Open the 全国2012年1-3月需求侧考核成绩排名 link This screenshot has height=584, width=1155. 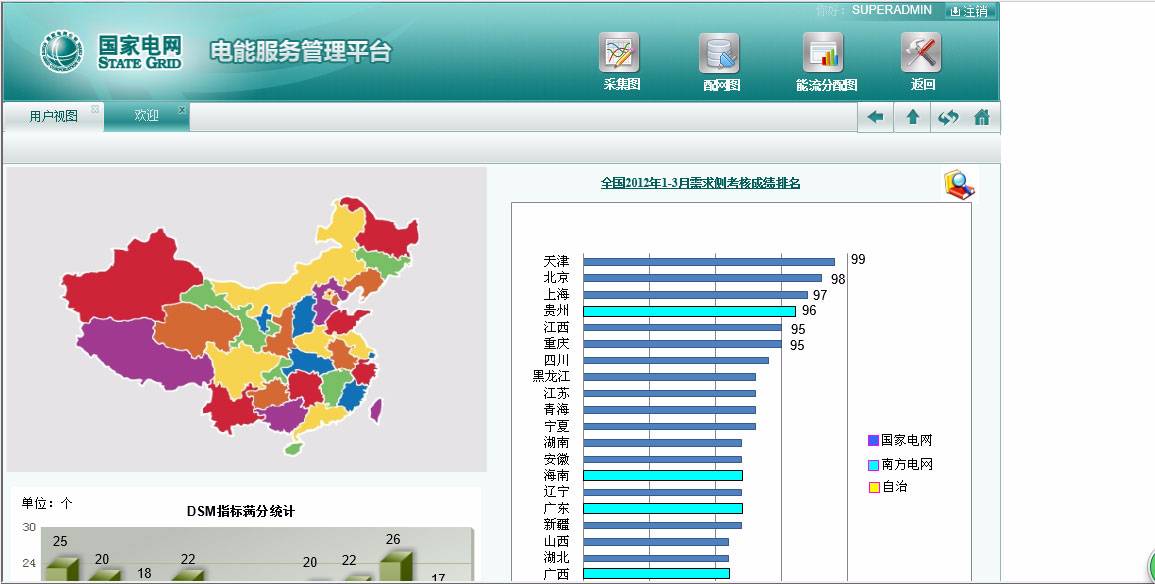[700, 183]
